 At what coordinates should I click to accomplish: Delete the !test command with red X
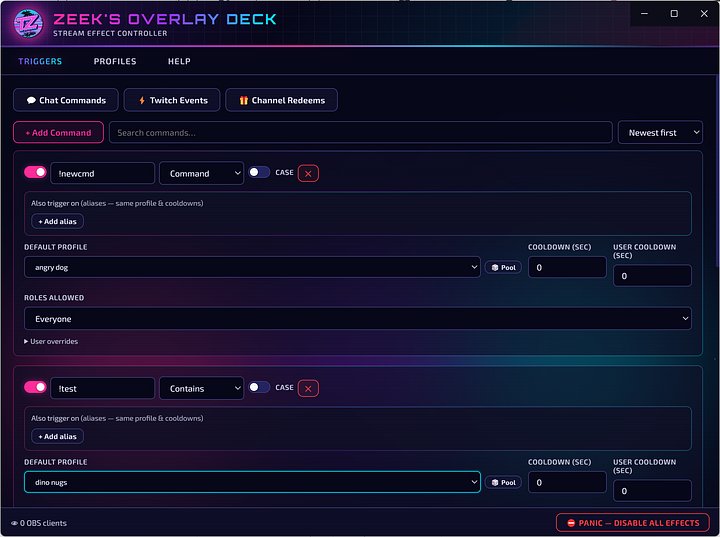[x=308, y=389]
